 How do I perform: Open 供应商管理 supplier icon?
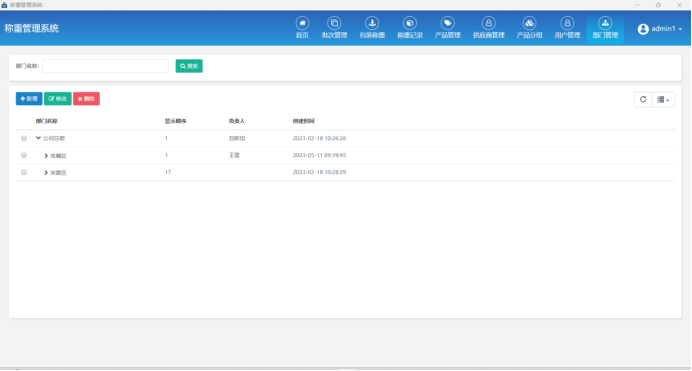489,23
